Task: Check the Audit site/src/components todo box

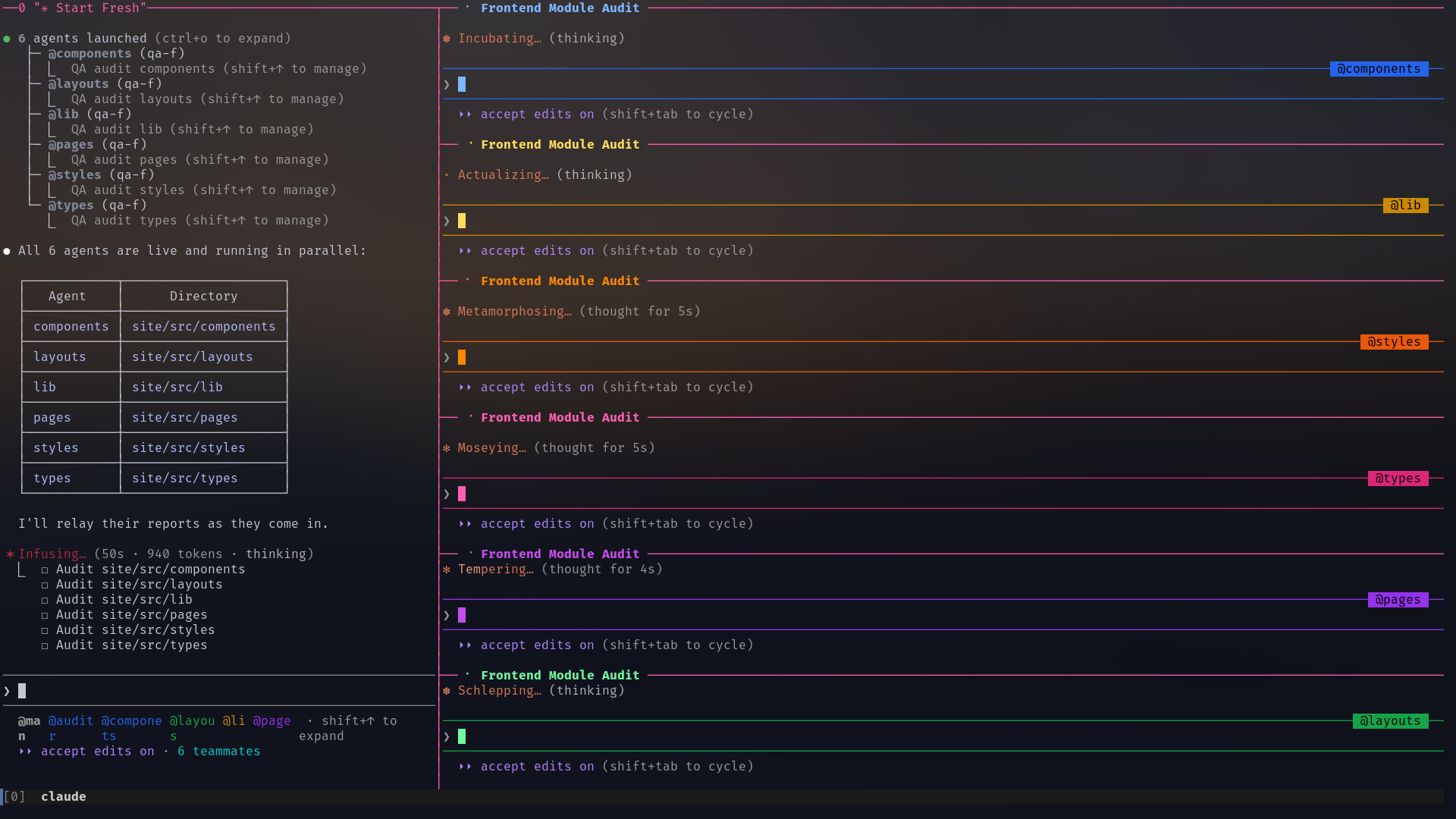Action: click(x=45, y=570)
